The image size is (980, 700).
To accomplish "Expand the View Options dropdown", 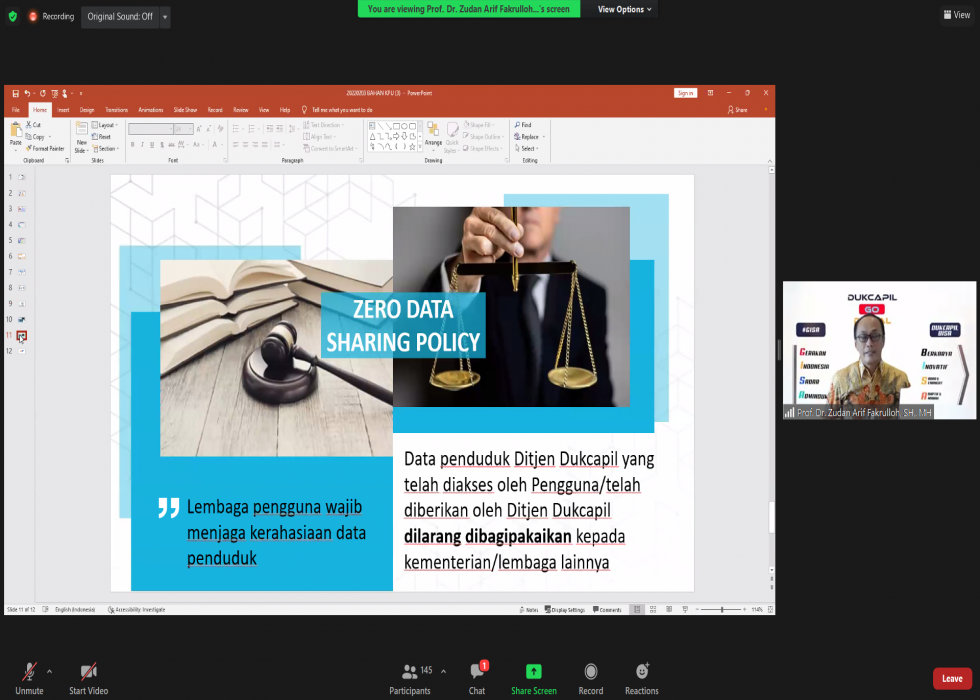I will (625, 9).
